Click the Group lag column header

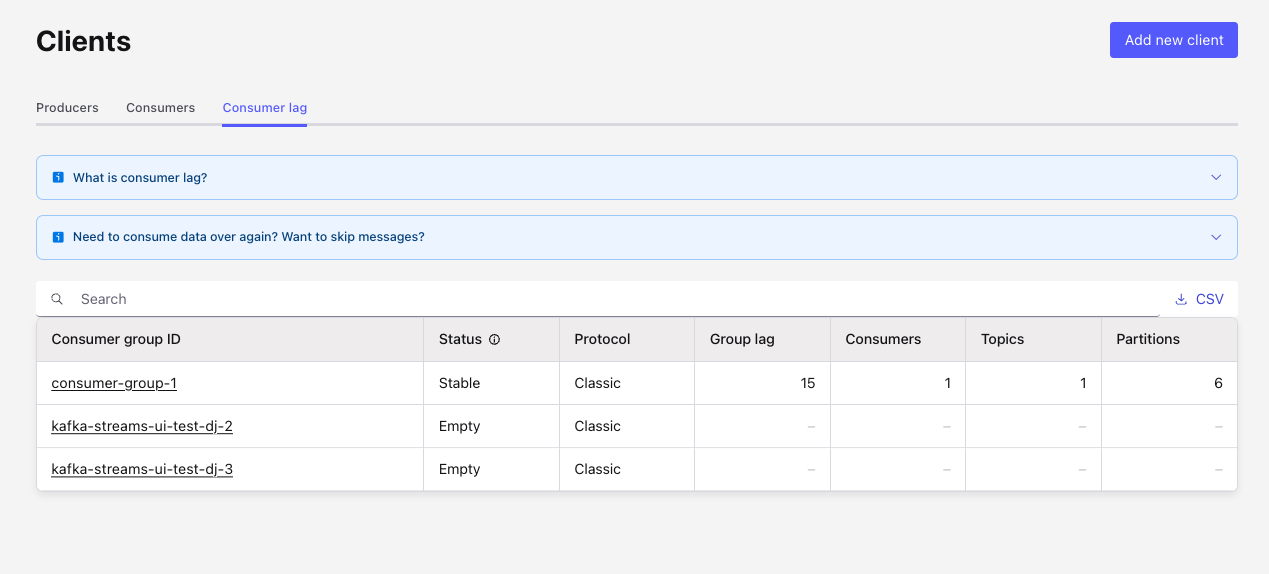(x=742, y=339)
